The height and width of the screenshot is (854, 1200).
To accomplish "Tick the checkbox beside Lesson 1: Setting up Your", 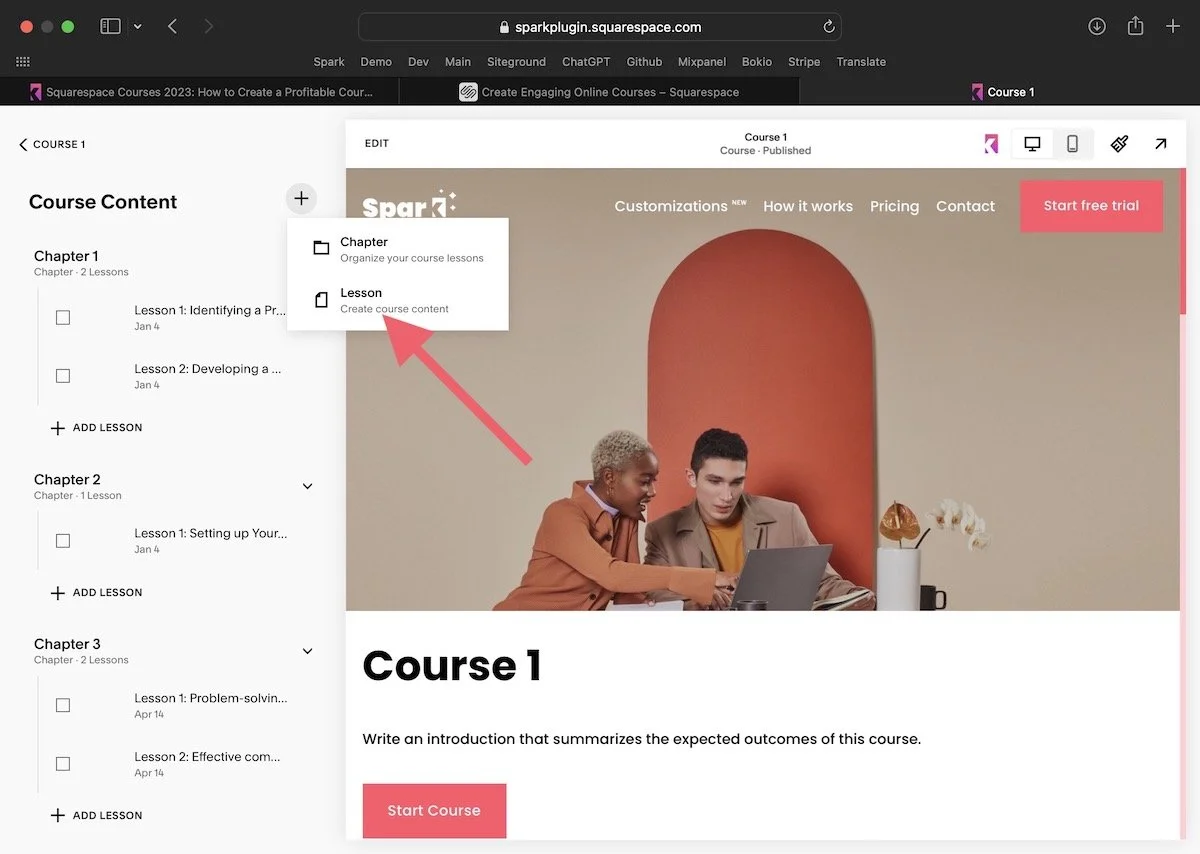I will pyautogui.click(x=63, y=540).
